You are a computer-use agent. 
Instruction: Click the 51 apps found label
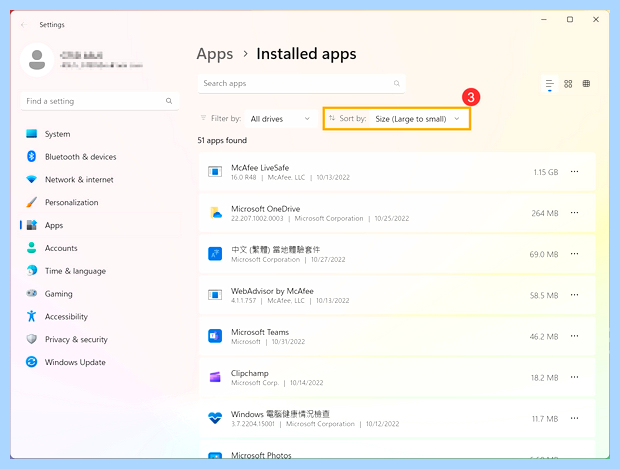[x=222, y=140]
